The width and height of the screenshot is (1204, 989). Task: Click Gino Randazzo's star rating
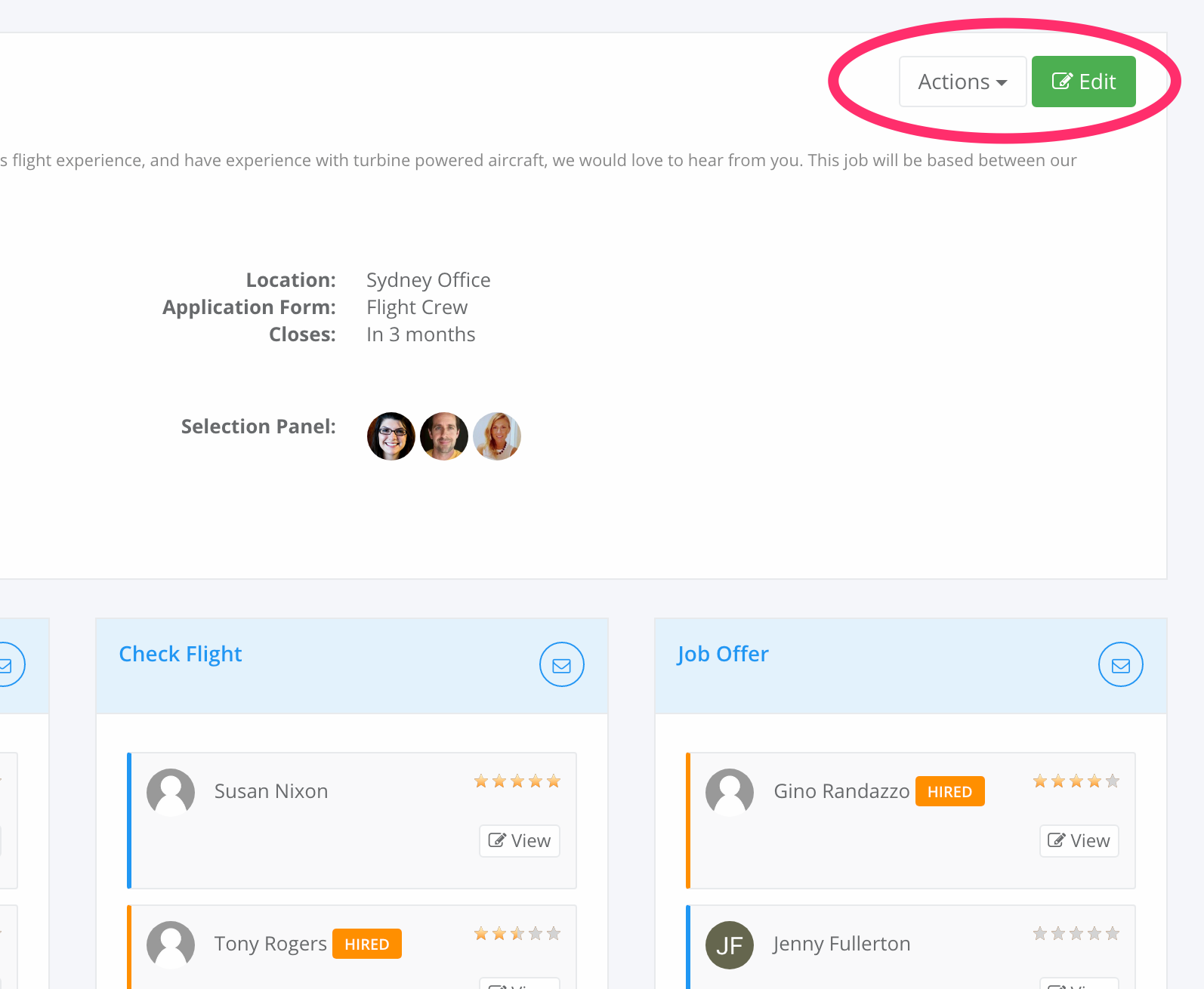(1076, 781)
